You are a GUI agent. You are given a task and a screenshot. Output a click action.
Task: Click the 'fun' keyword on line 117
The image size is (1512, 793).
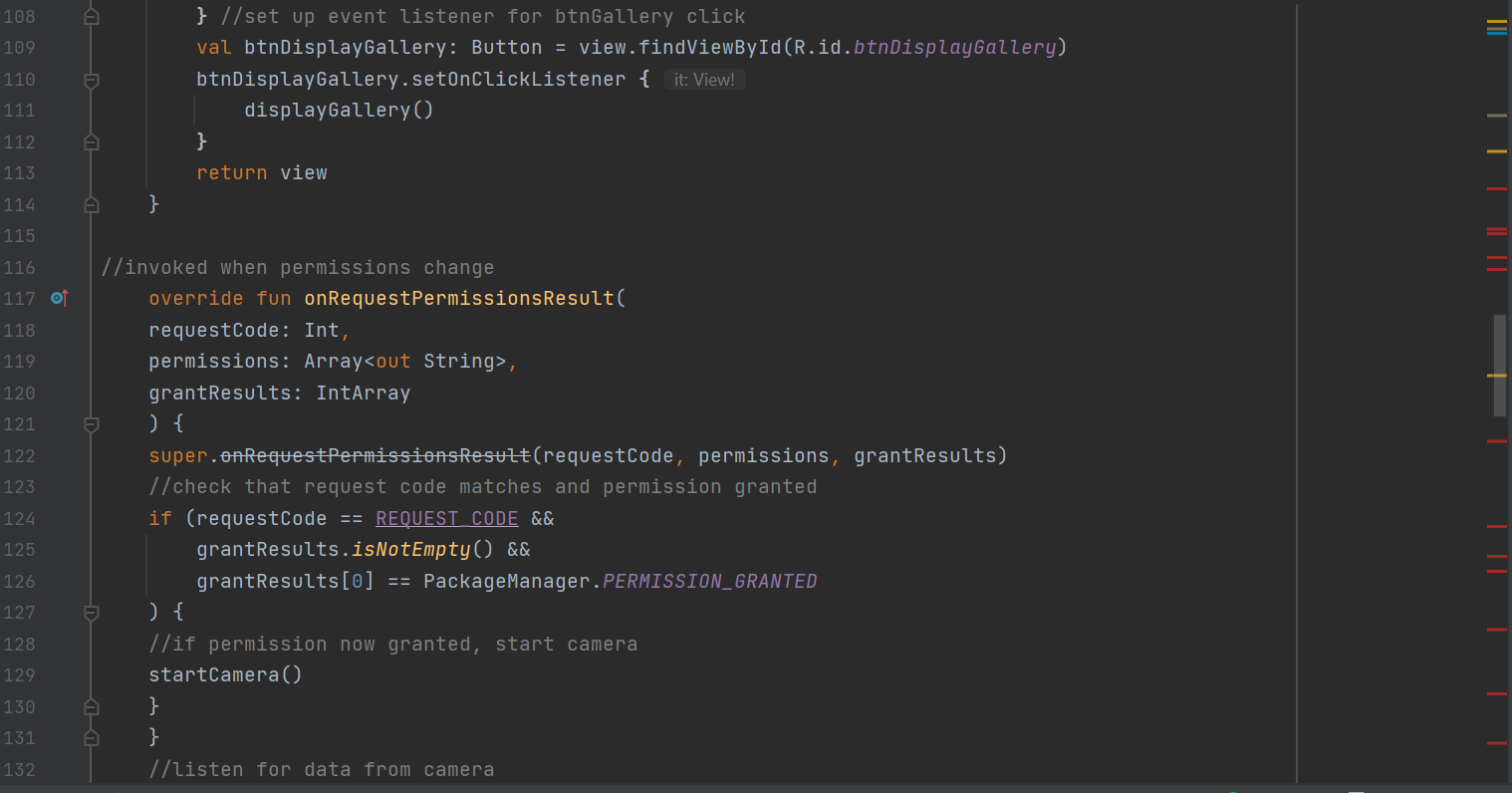click(x=274, y=298)
